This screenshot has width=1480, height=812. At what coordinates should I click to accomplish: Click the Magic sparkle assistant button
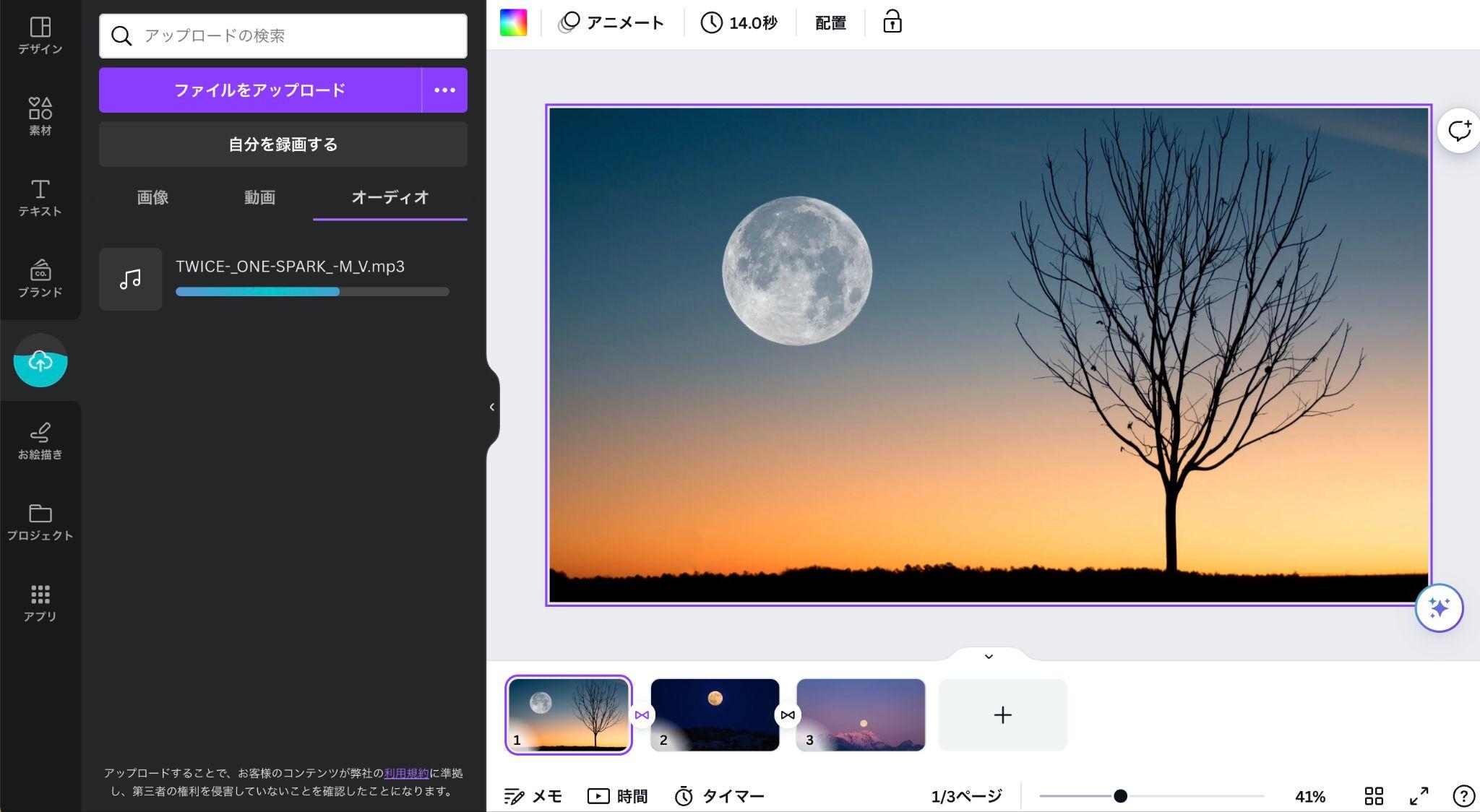coord(1439,608)
